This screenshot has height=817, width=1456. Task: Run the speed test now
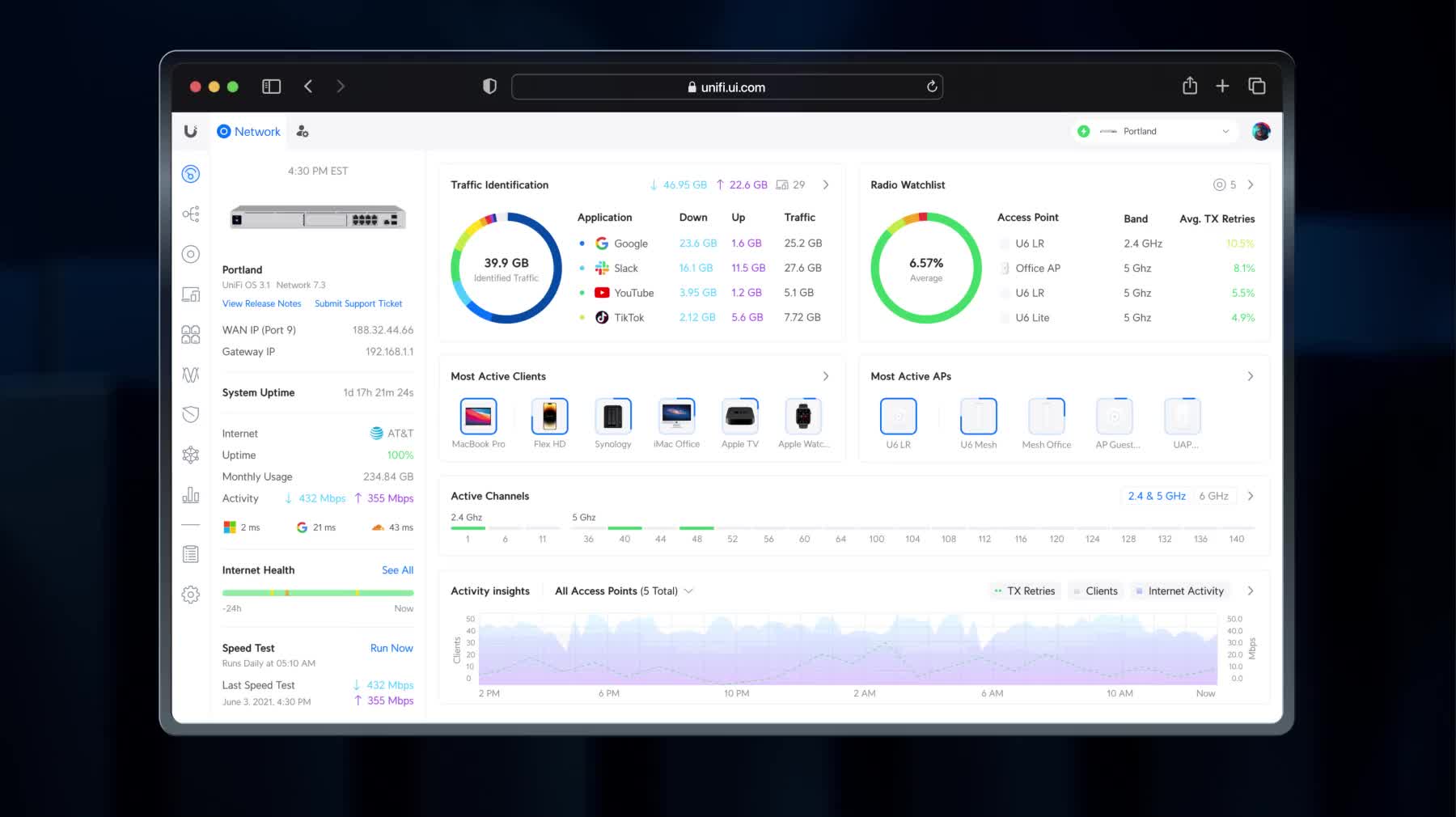coord(392,649)
